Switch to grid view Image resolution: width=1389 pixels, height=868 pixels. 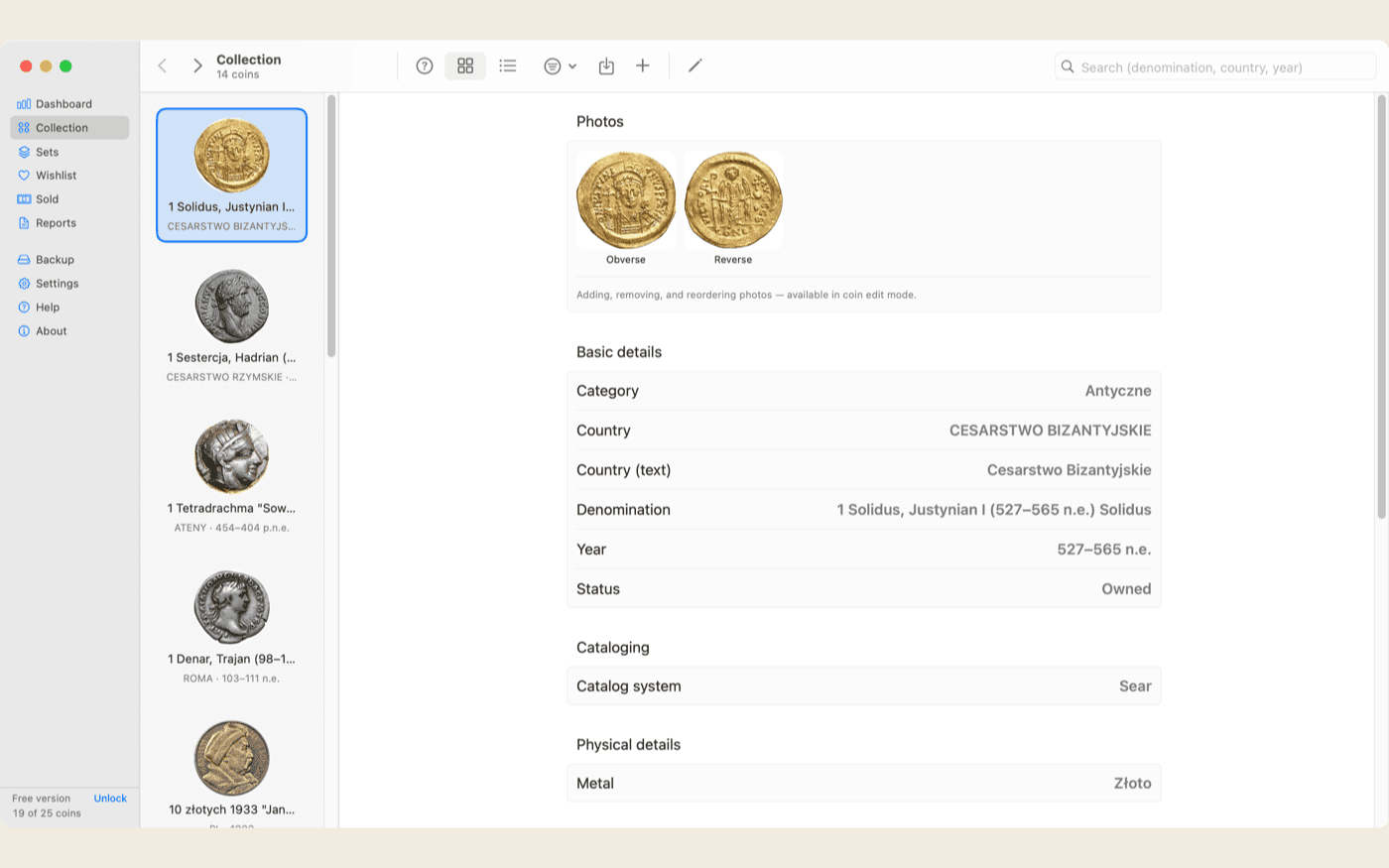click(x=465, y=65)
